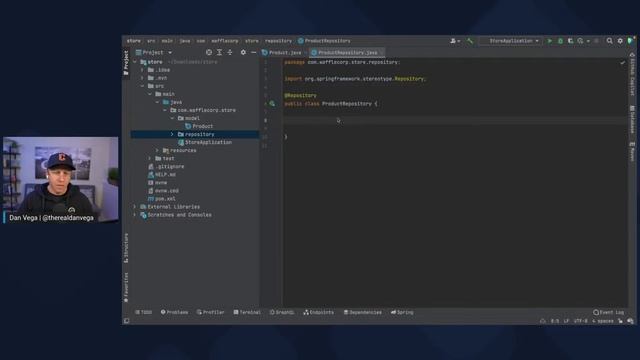Image resolution: width=640 pixels, height=360 pixels.
Task: Toggle the Structure side panel tab
Action: click(126, 248)
